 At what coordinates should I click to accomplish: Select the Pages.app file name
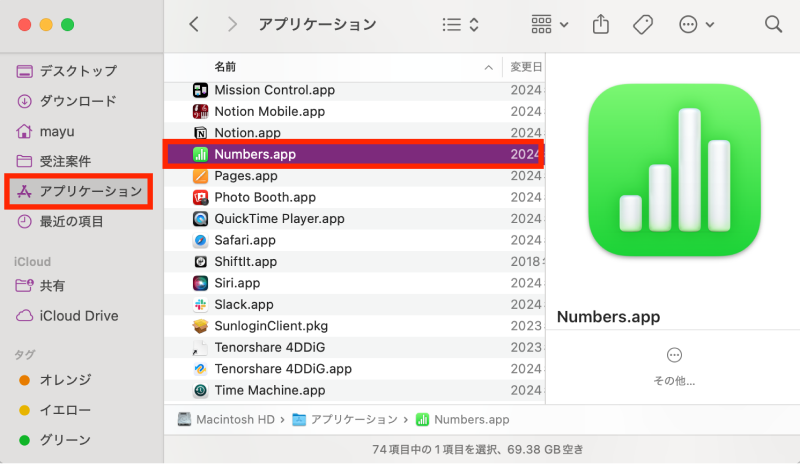click(x=246, y=176)
